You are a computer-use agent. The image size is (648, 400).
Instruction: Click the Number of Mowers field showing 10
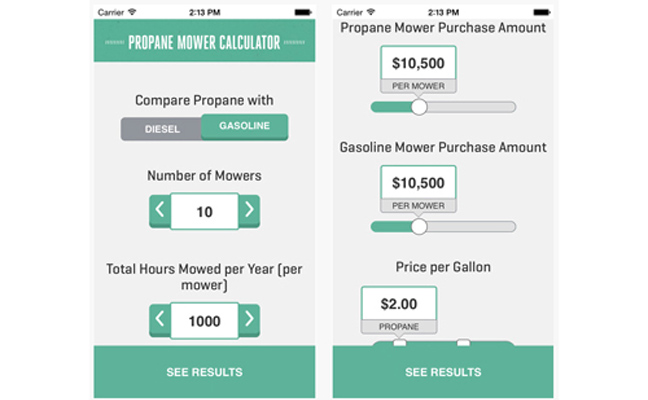click(204, 211)
